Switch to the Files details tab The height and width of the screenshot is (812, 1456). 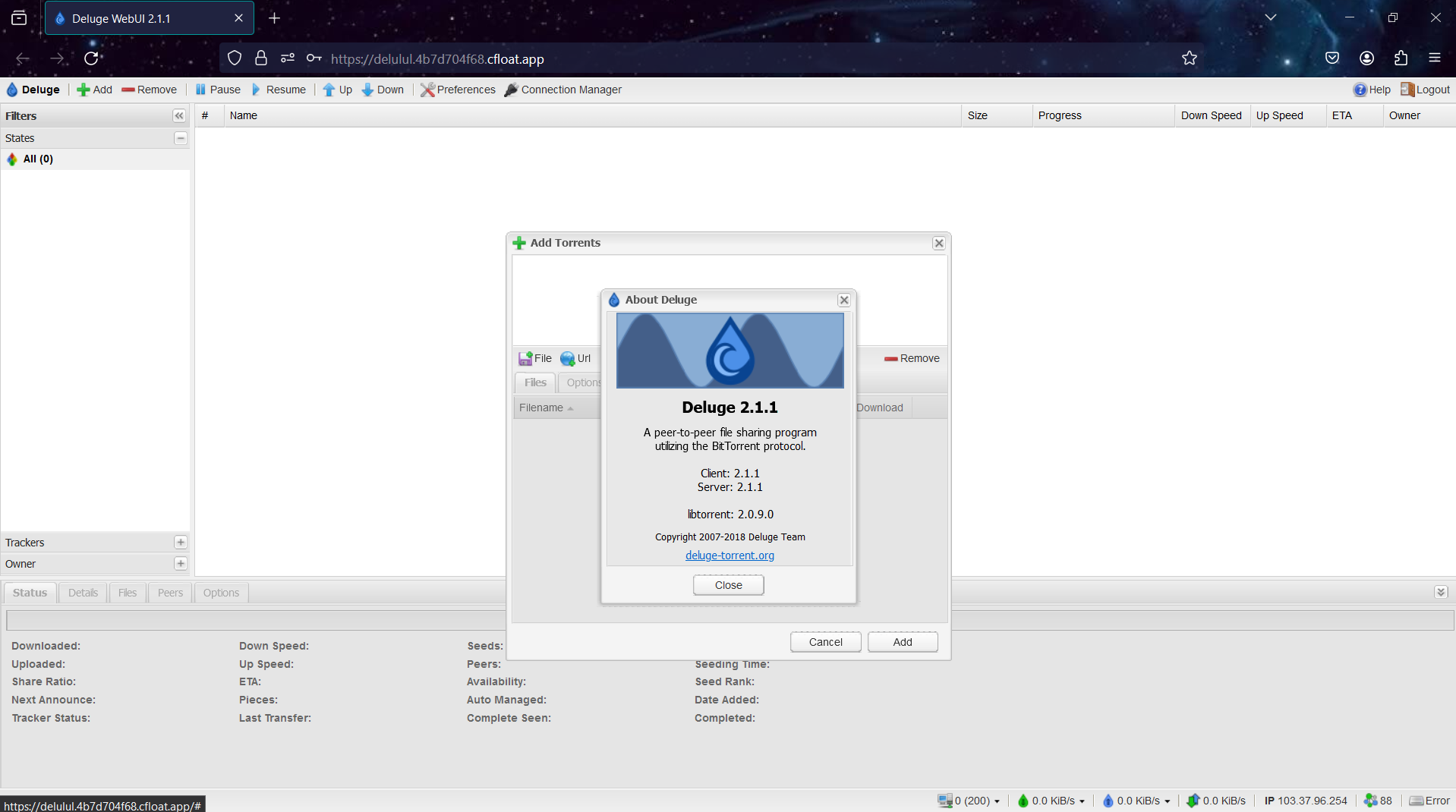pyautogui.click(x=128, y=593)
